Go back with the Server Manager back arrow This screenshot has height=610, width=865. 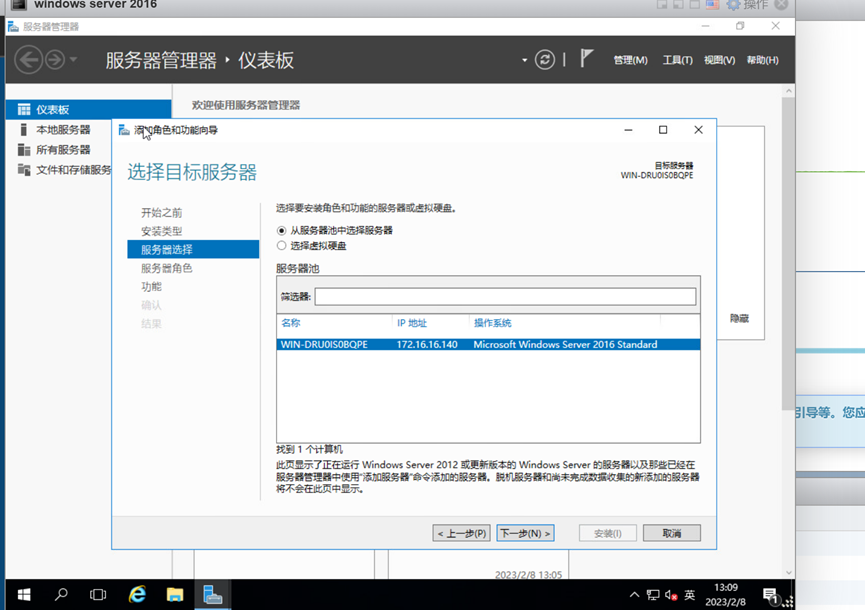click(29, 60)
